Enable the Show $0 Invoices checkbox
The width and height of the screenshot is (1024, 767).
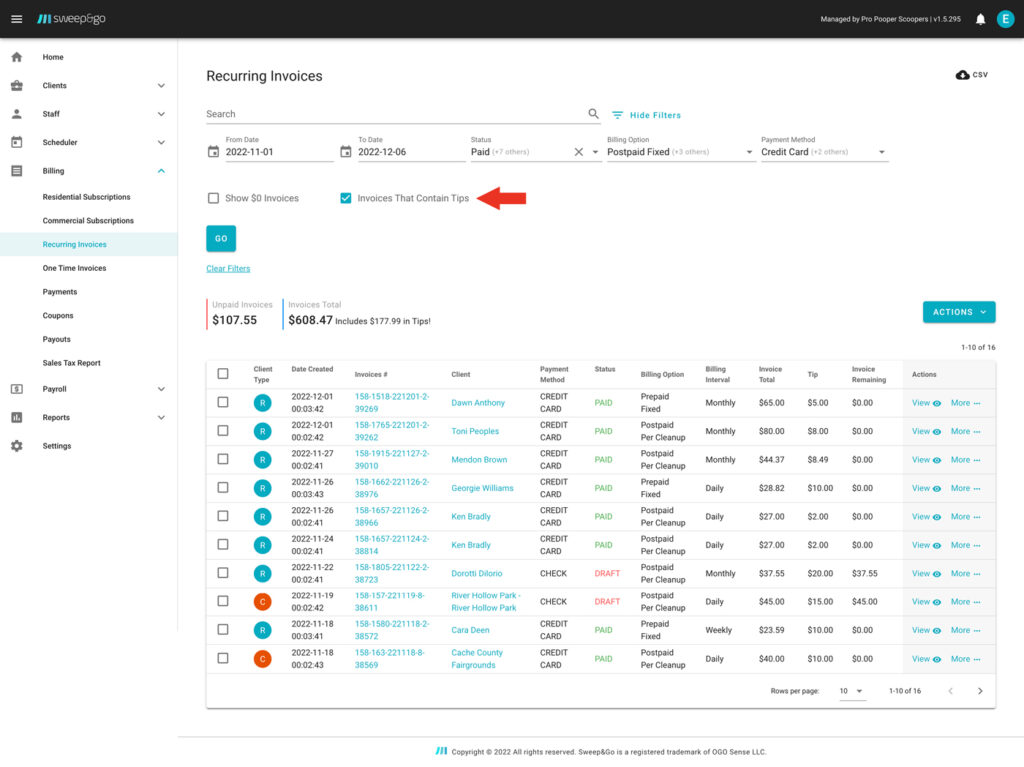pyautogui.click(x=213, y=198)
